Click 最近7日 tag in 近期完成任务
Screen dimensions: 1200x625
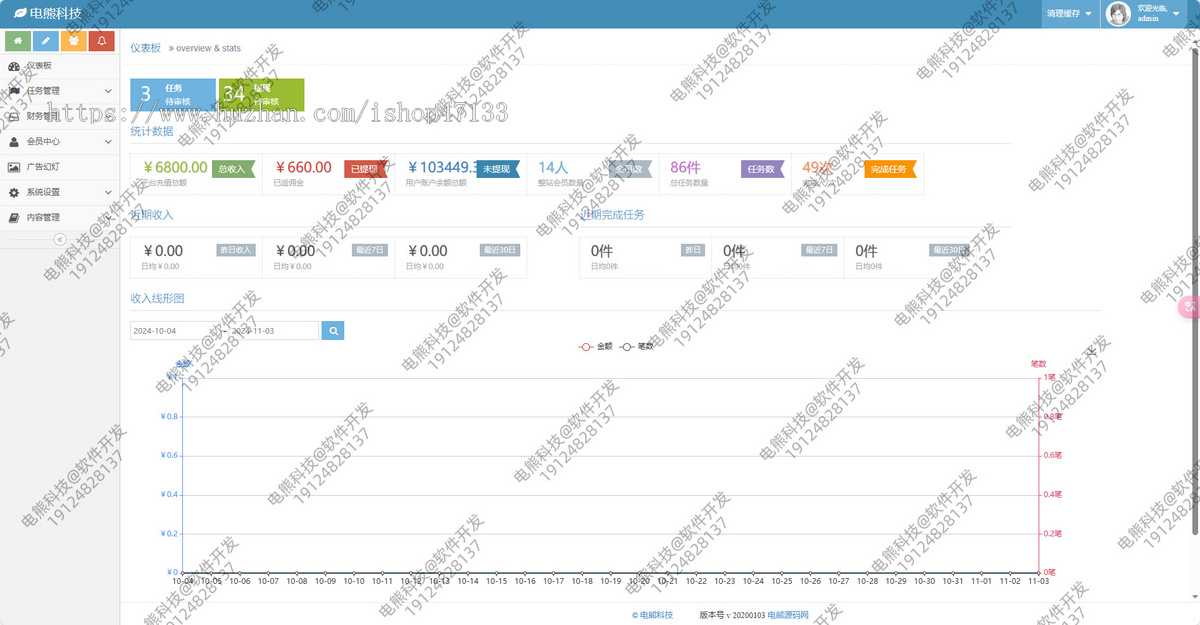coord(819,250)
